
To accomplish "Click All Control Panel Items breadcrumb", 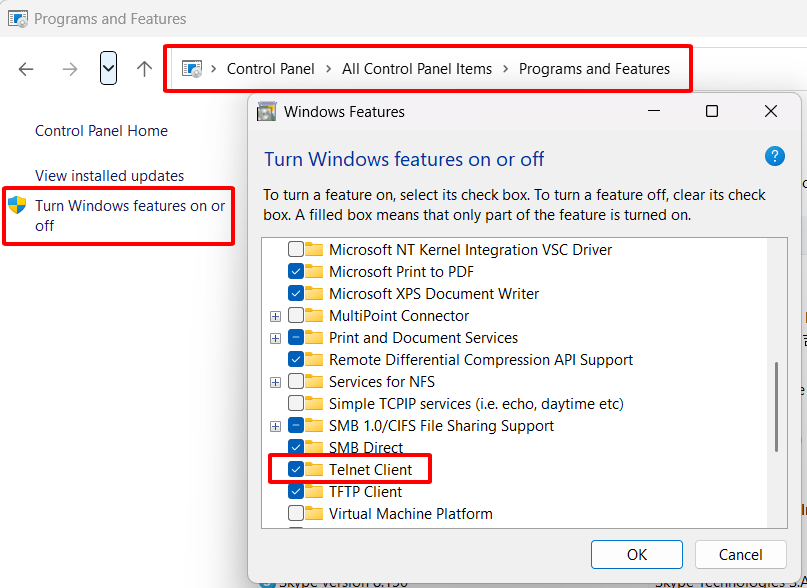I will (x=417, y=69).
